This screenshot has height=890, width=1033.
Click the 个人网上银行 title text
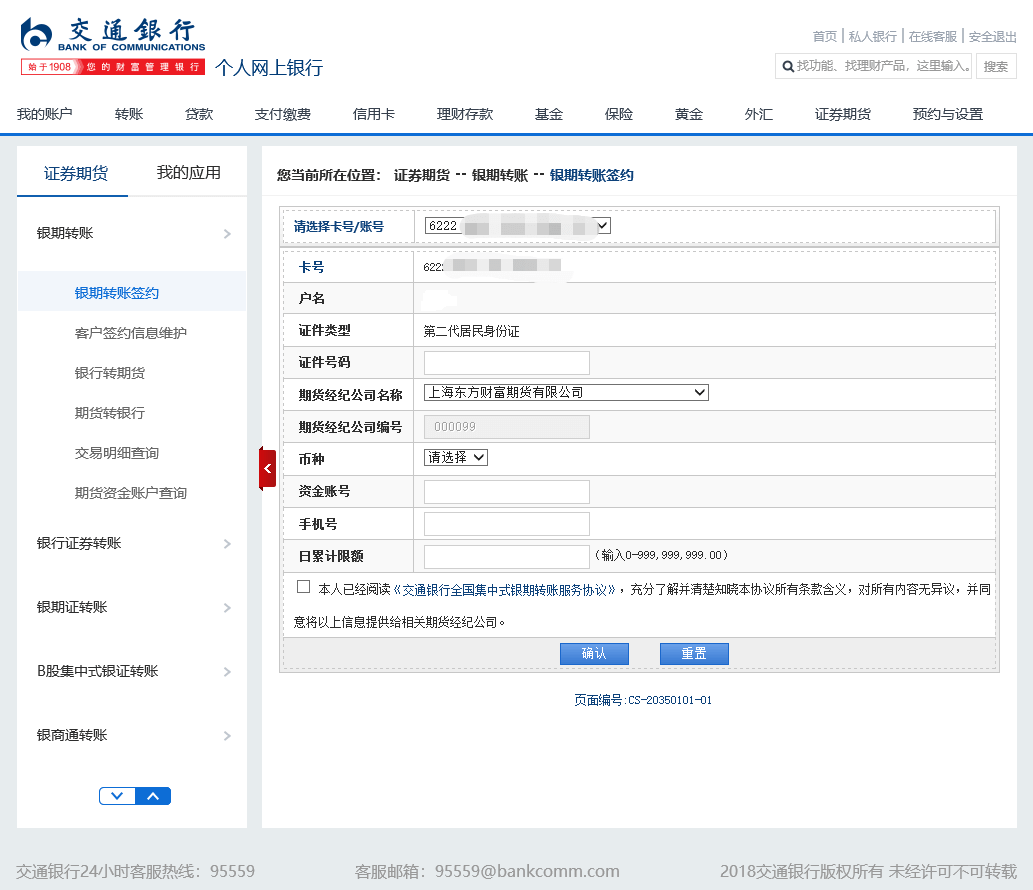tap(269, 68)
